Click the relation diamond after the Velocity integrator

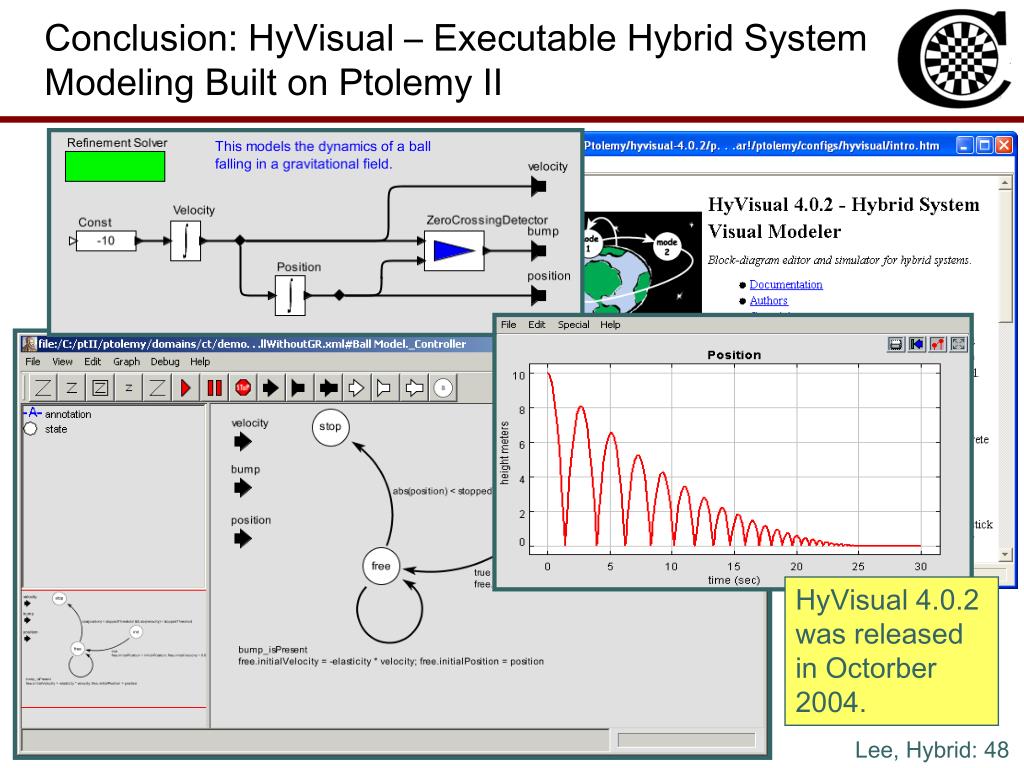pos(240,241)
